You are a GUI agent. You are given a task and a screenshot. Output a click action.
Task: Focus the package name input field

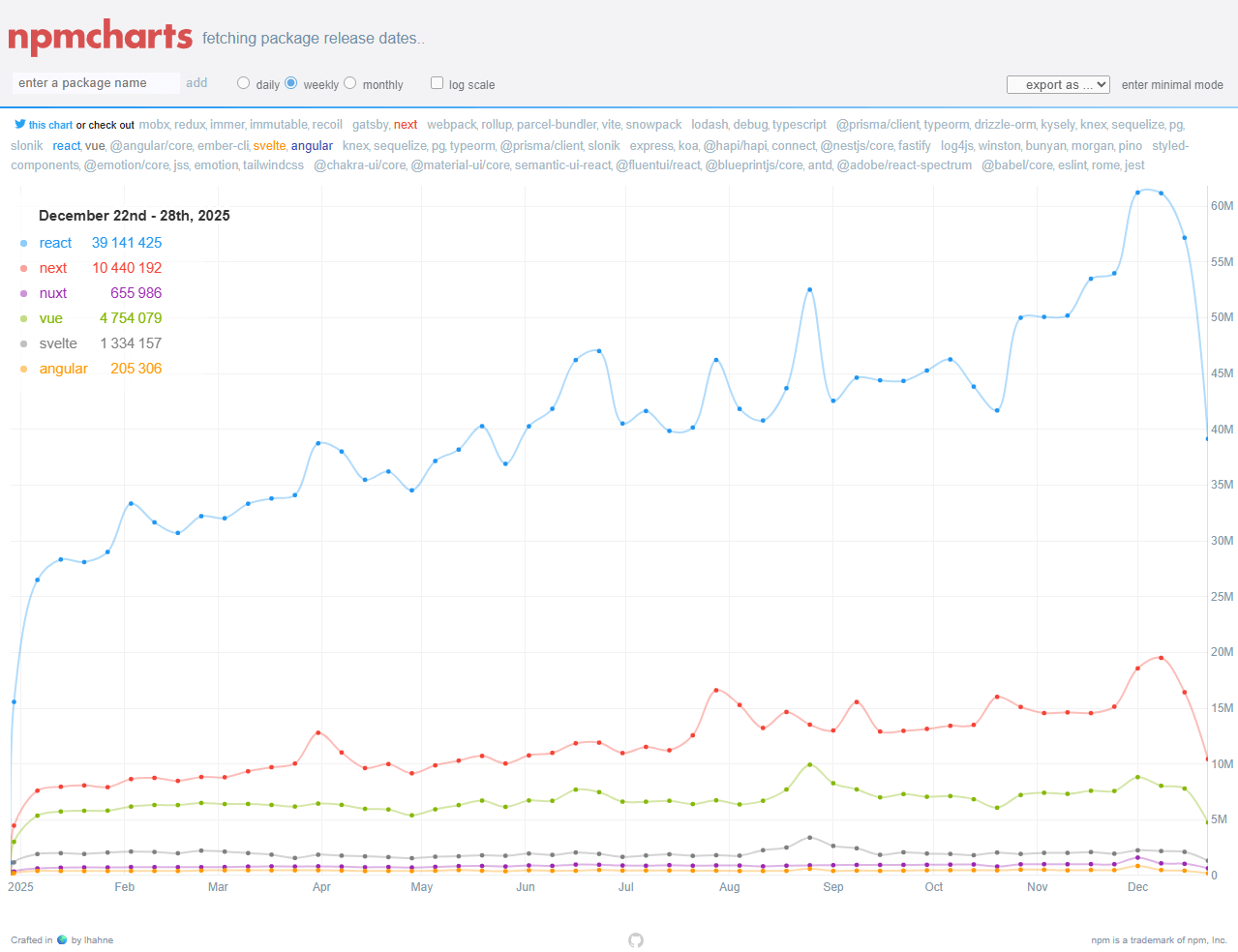96,83
